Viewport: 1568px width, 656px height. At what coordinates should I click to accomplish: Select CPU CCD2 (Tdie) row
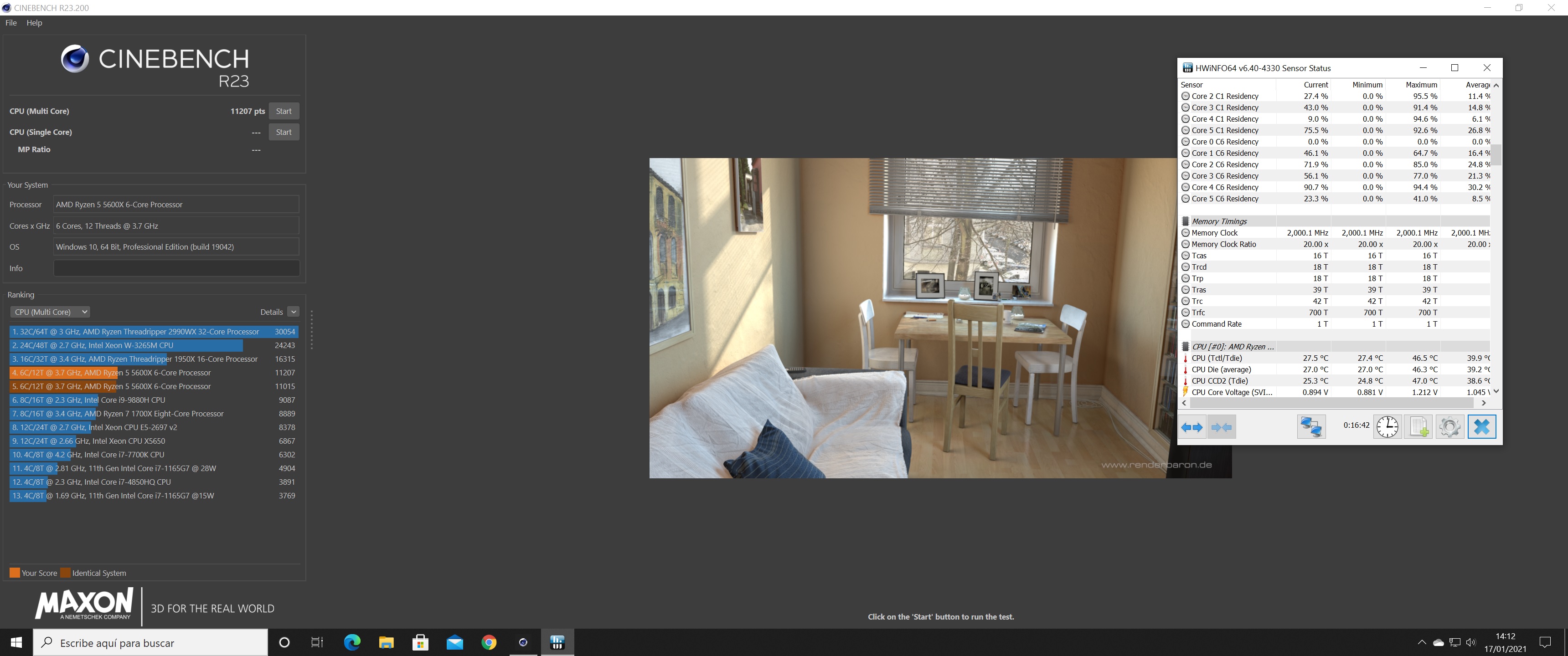click(1335, 381)
